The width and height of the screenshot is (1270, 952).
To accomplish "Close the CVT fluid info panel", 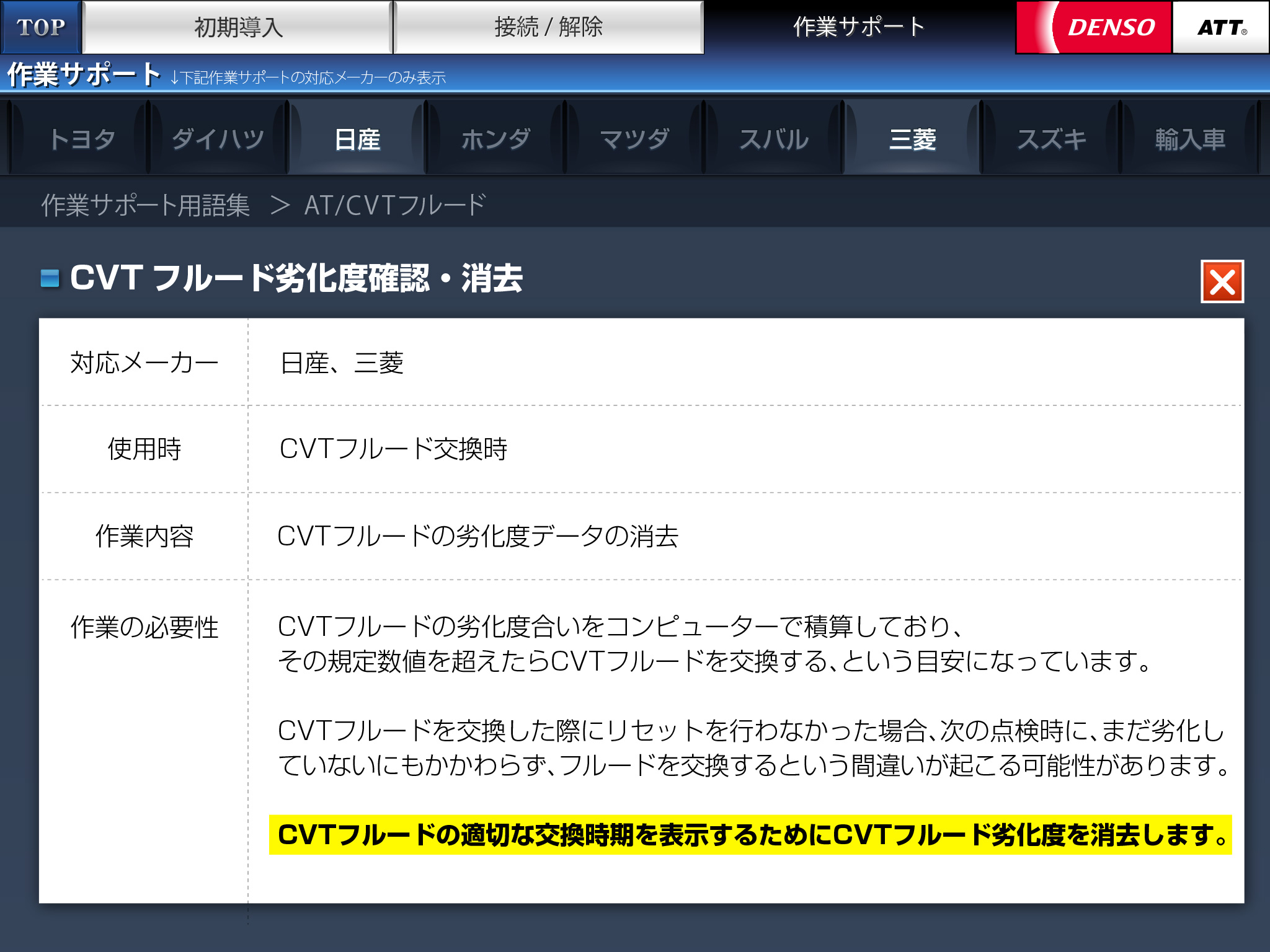I will (x=1222, y=282).
